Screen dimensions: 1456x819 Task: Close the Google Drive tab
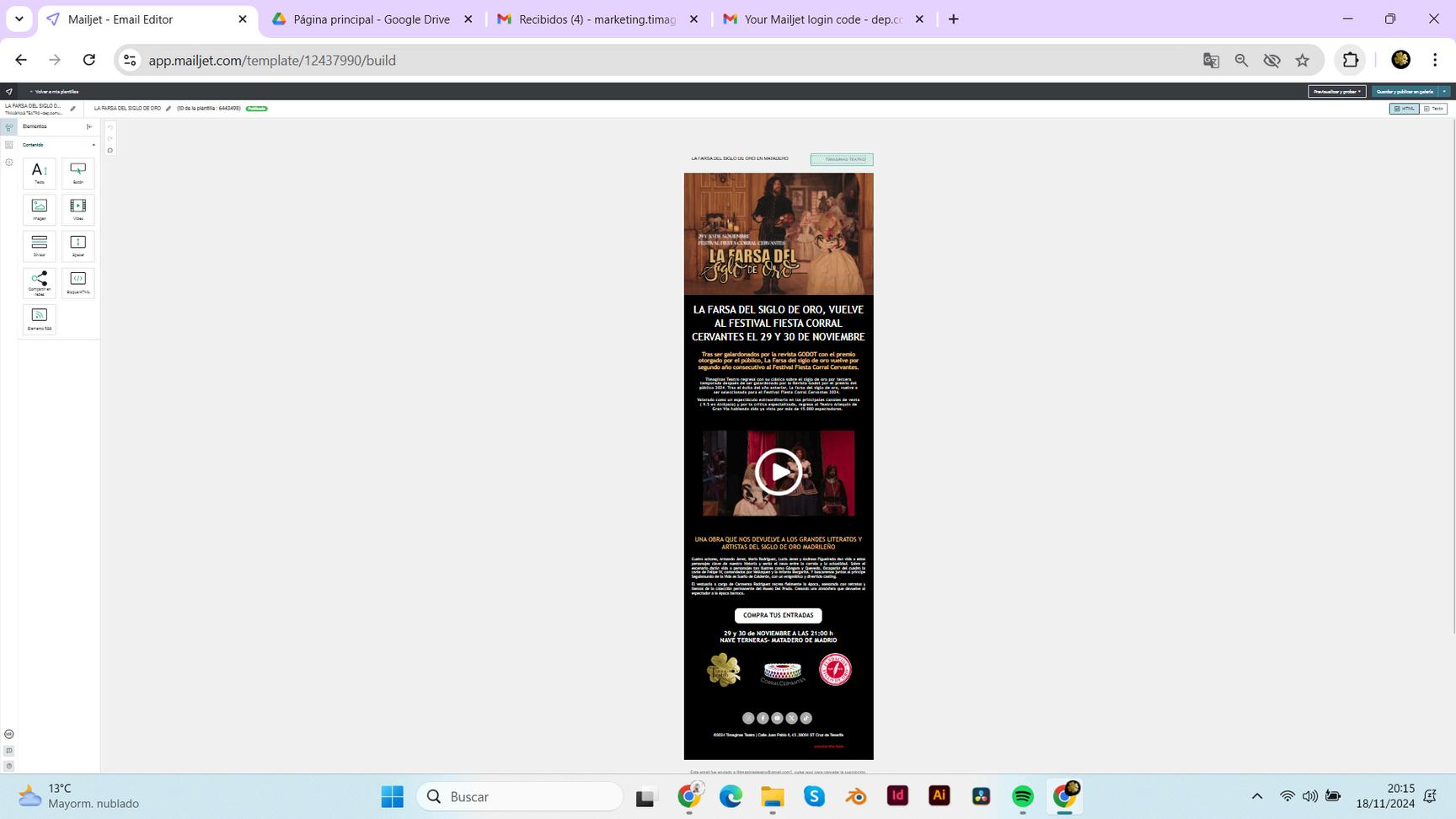[x=468, y=19]
